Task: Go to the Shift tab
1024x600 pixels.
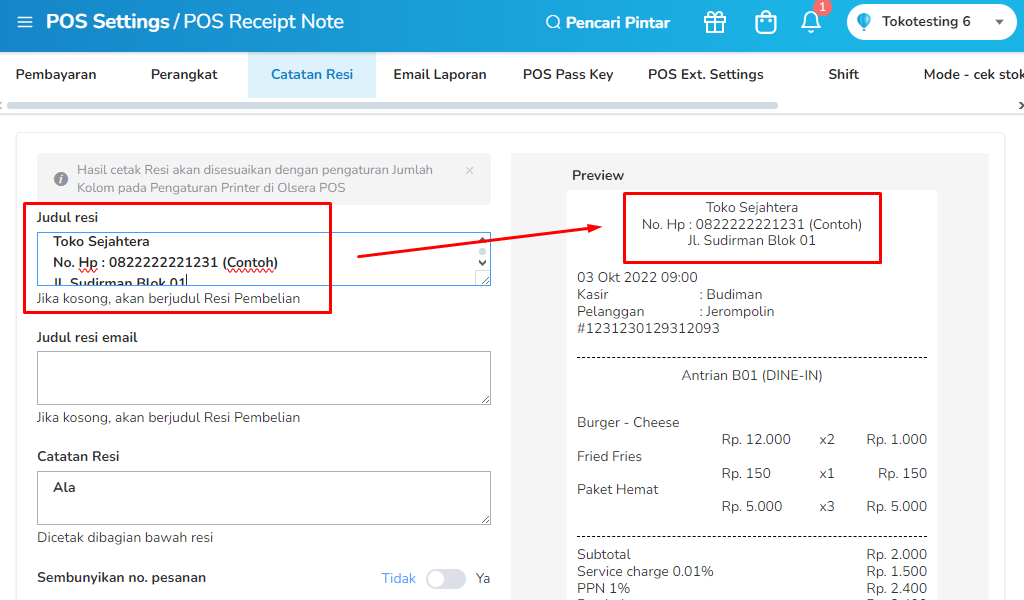Action: click(x=843, y=74)
